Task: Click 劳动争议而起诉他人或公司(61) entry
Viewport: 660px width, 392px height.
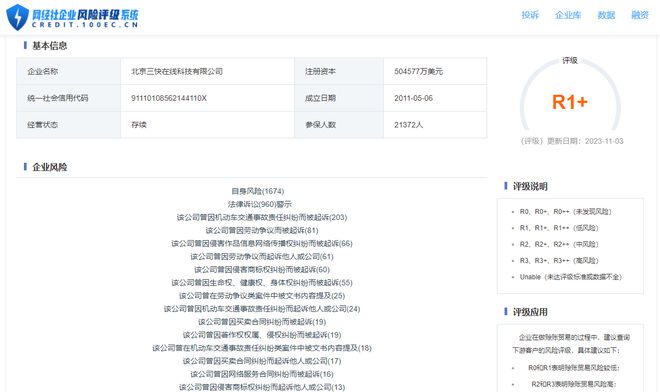Action: click(262, 256)
